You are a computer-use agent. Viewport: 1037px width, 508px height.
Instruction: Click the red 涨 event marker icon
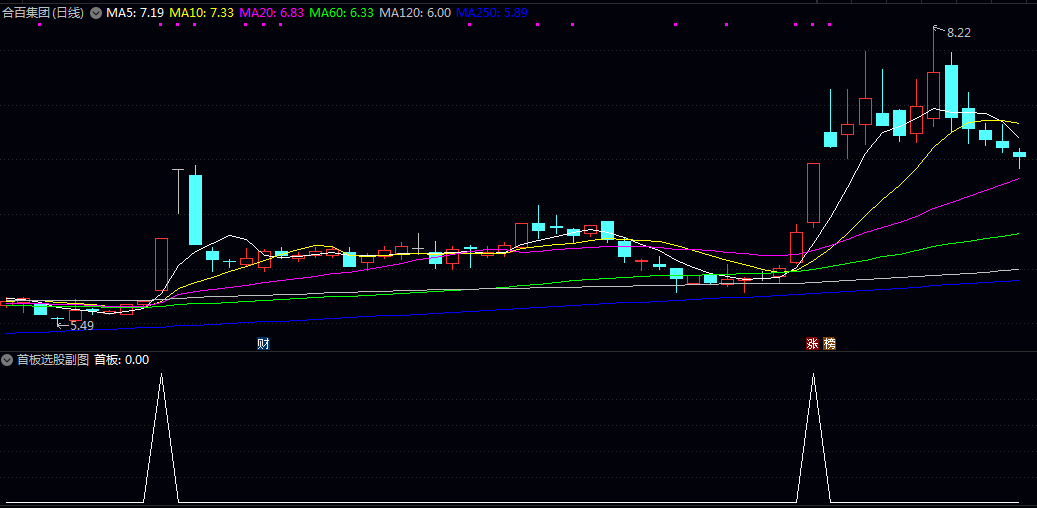click(813, 344)
